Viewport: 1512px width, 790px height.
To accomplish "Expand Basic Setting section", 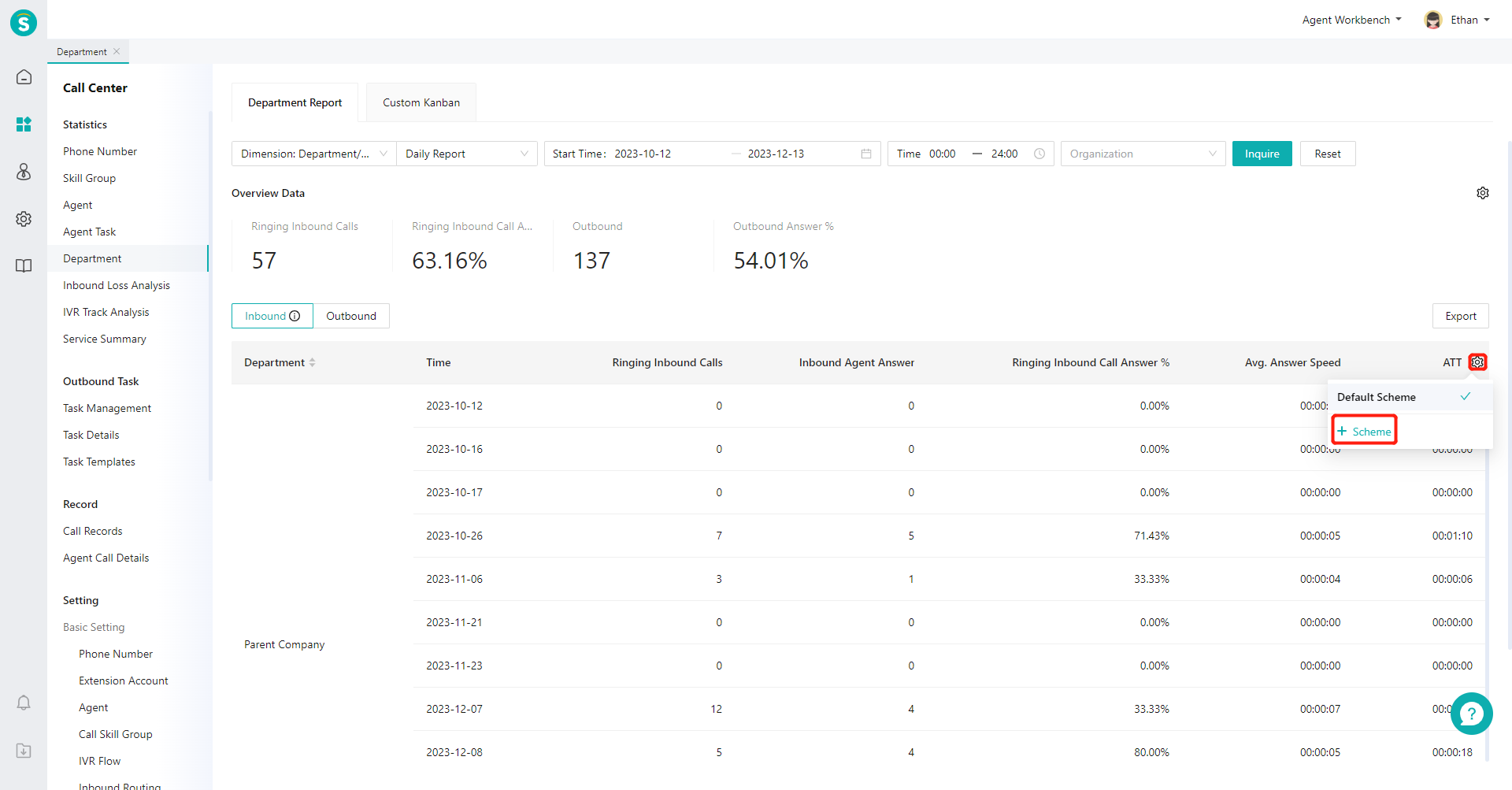I will coord(94,627).
